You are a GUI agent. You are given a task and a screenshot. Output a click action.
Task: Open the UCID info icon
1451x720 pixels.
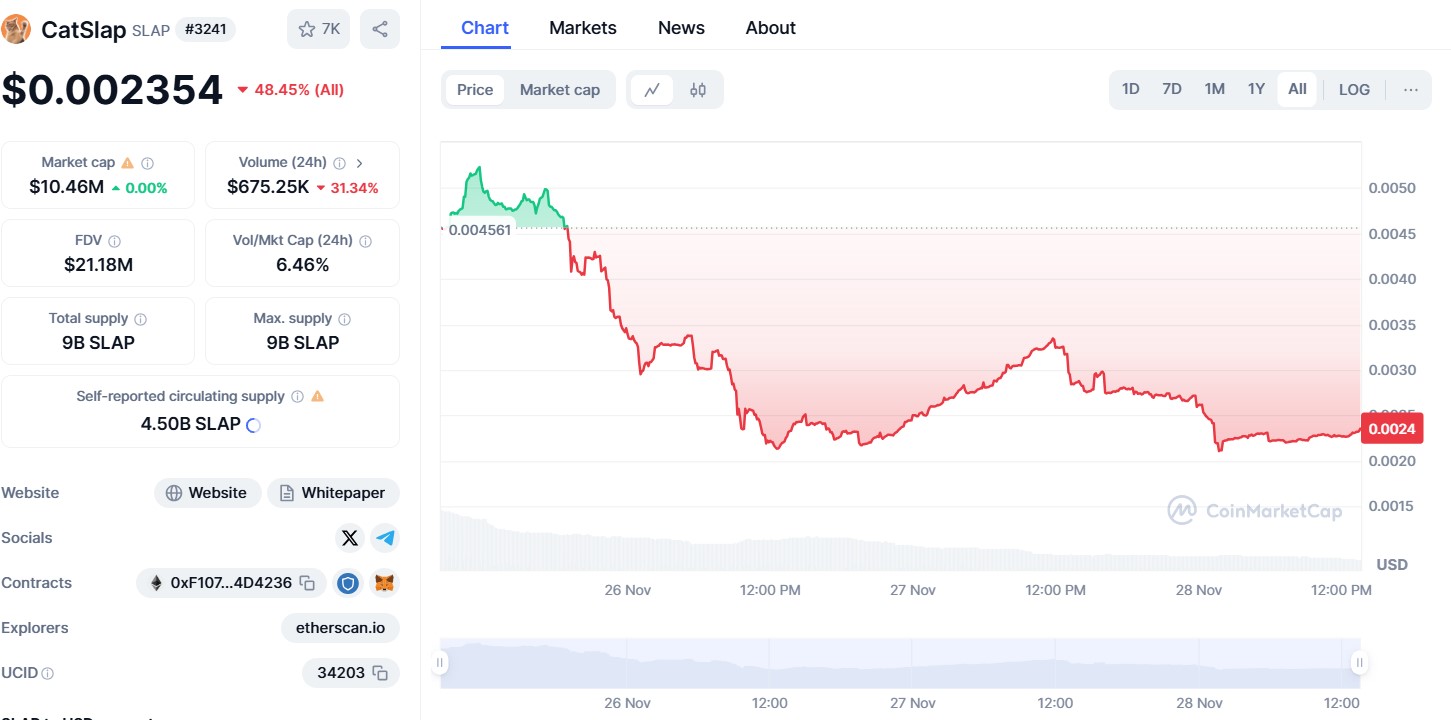(48, 673)
